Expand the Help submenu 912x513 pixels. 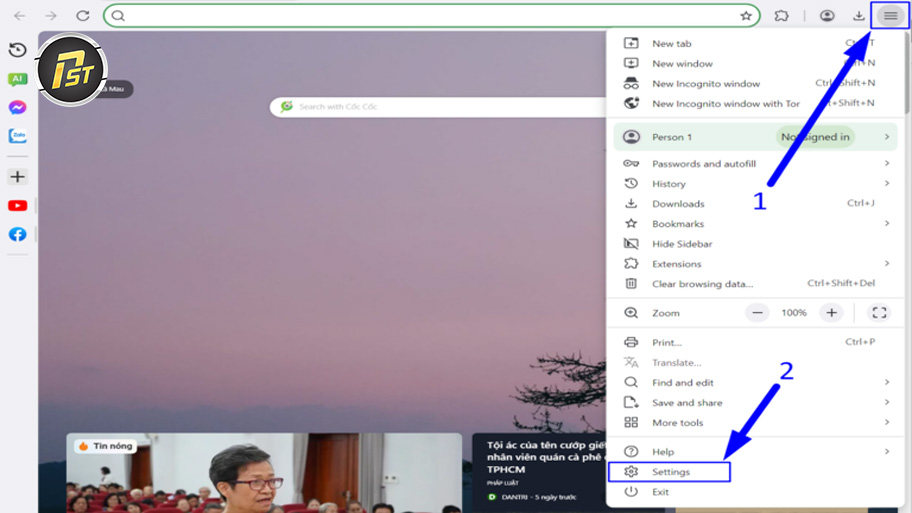click(755, 452)
